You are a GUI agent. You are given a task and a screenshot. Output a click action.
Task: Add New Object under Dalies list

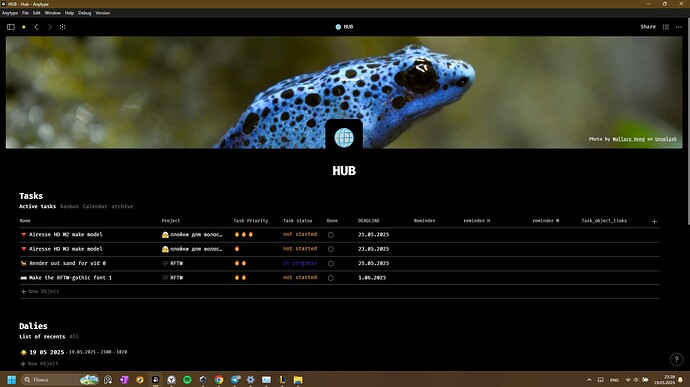tap(39, 364)
